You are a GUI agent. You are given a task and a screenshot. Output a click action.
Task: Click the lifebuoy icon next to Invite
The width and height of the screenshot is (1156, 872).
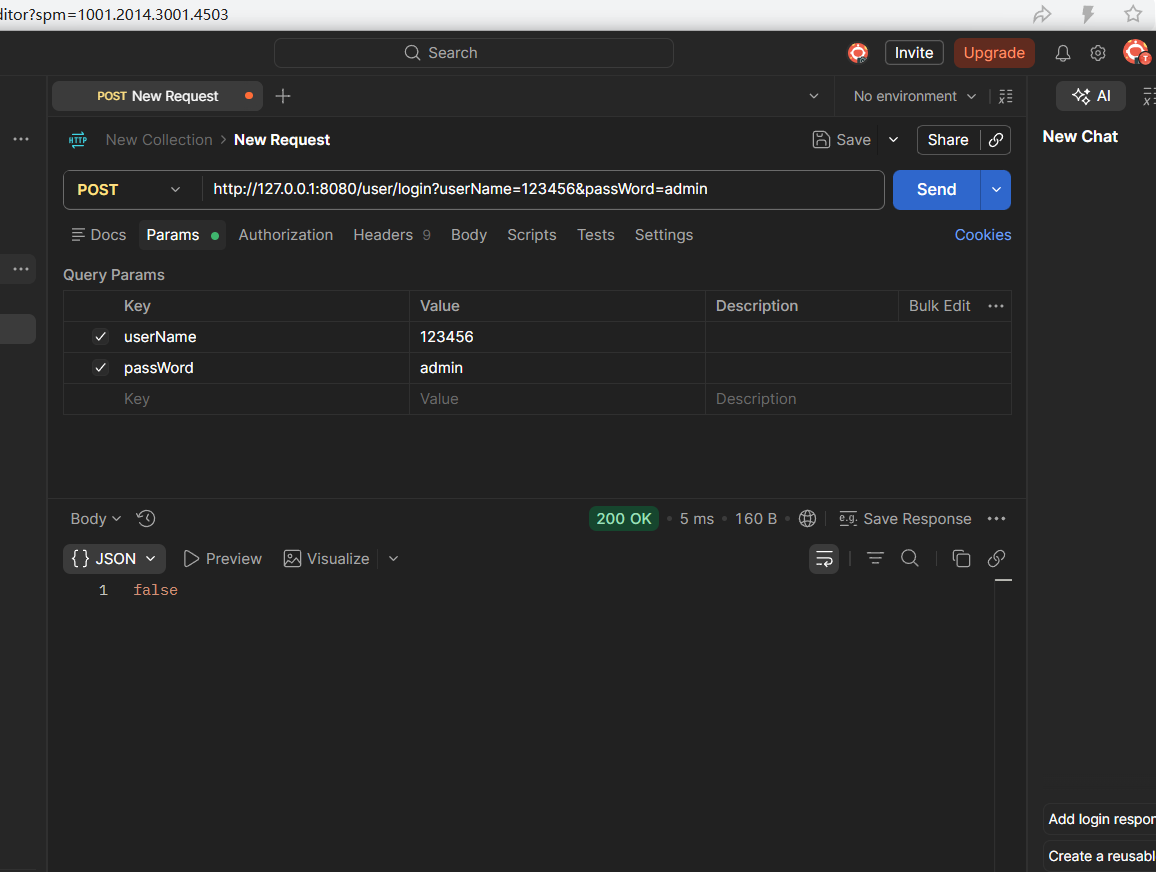(857, 53)
